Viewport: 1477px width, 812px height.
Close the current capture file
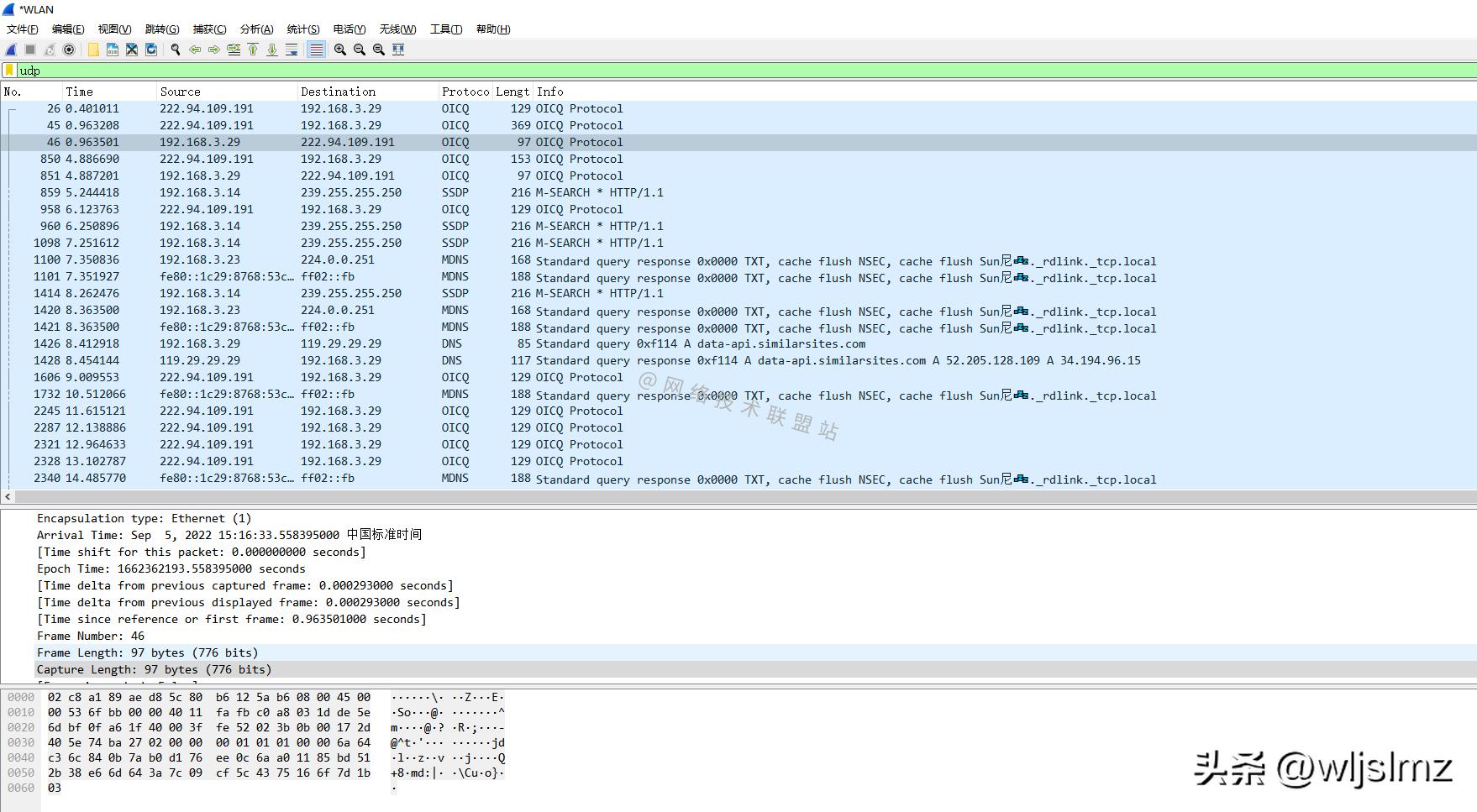click(132, 50)
